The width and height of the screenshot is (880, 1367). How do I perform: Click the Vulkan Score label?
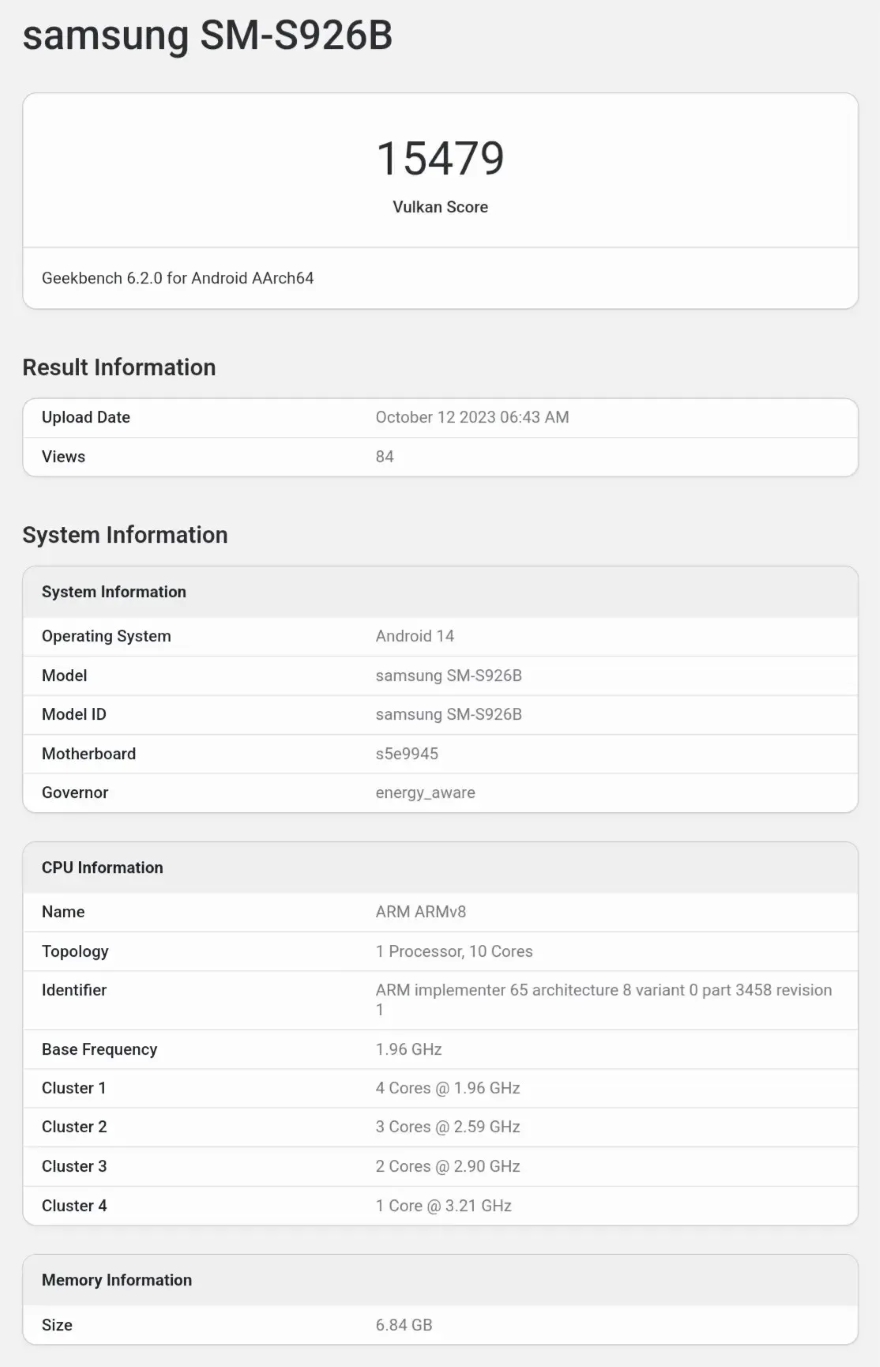[x=440, y=207]
